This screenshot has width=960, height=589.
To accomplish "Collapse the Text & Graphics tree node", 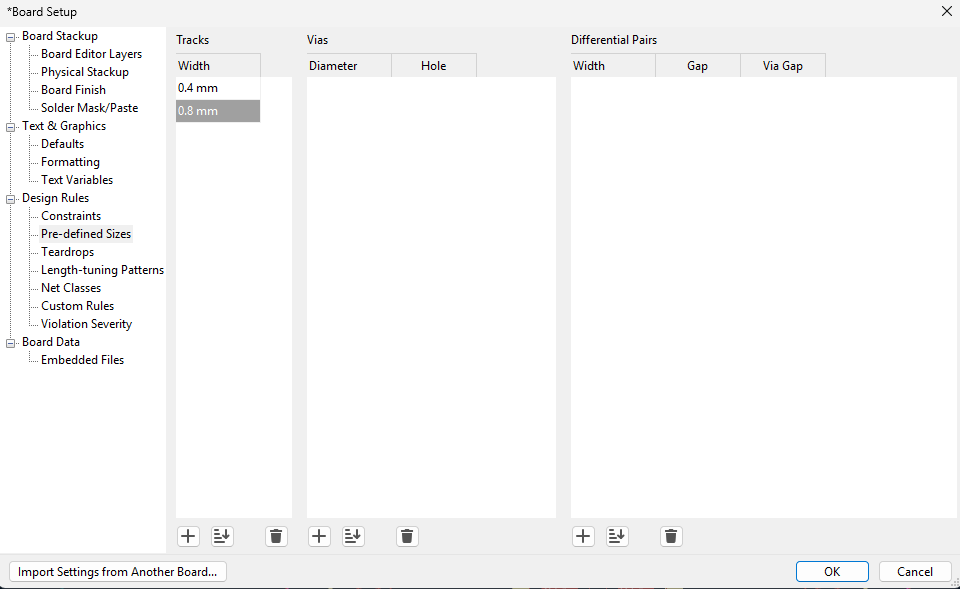I will pos(12,127).
